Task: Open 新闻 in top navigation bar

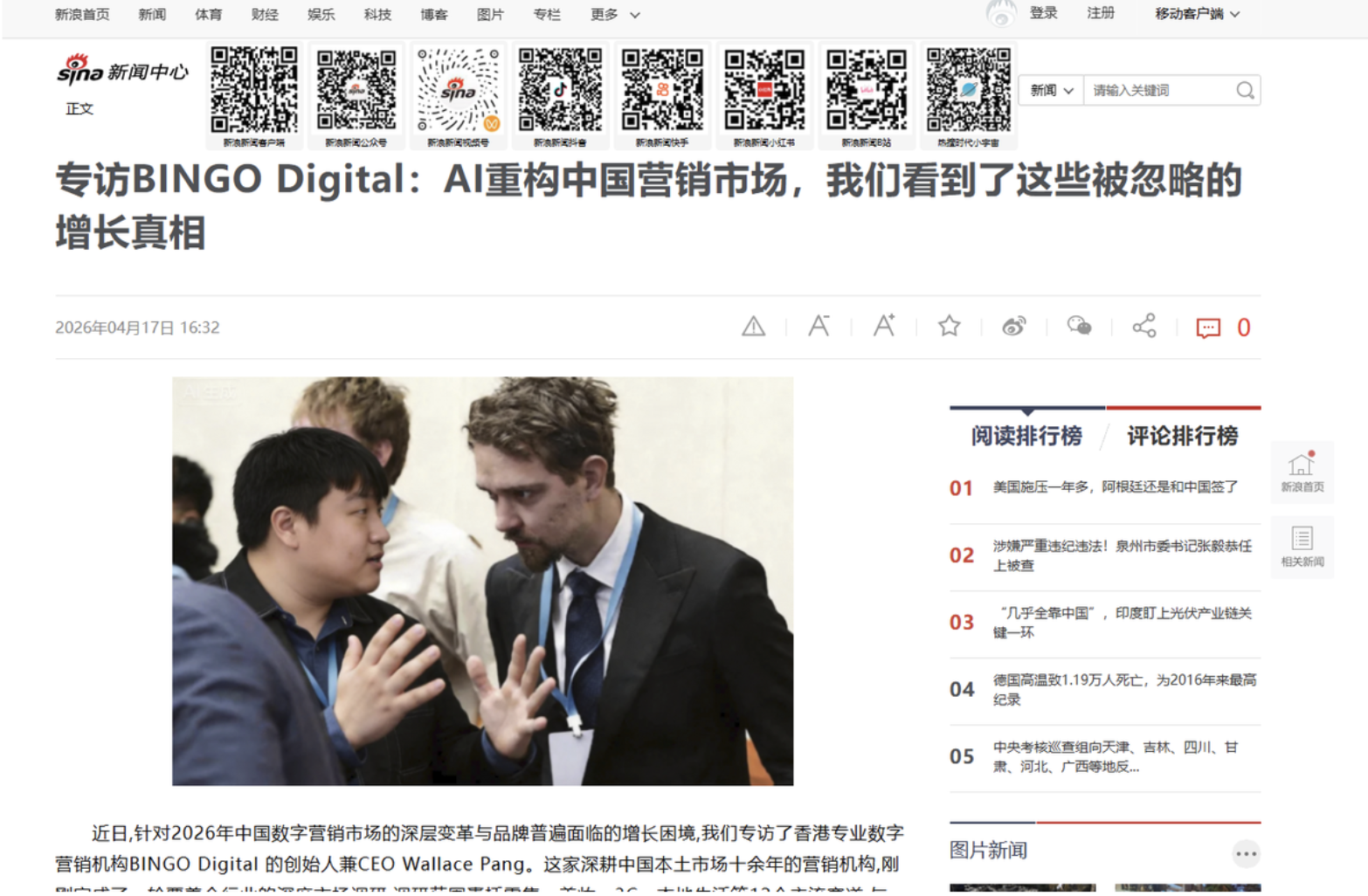Action: [x=152, y=15]
